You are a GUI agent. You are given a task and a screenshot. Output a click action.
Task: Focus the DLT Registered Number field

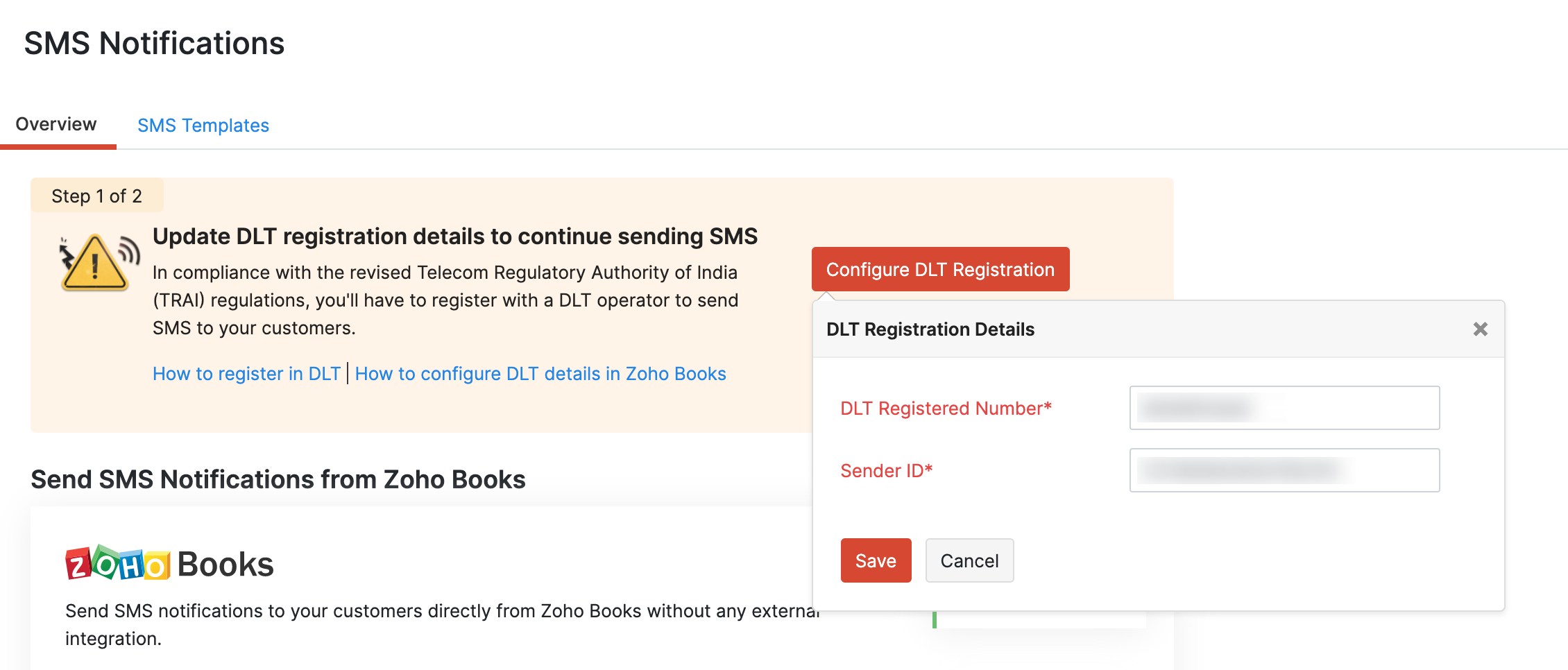(1284, 408)
